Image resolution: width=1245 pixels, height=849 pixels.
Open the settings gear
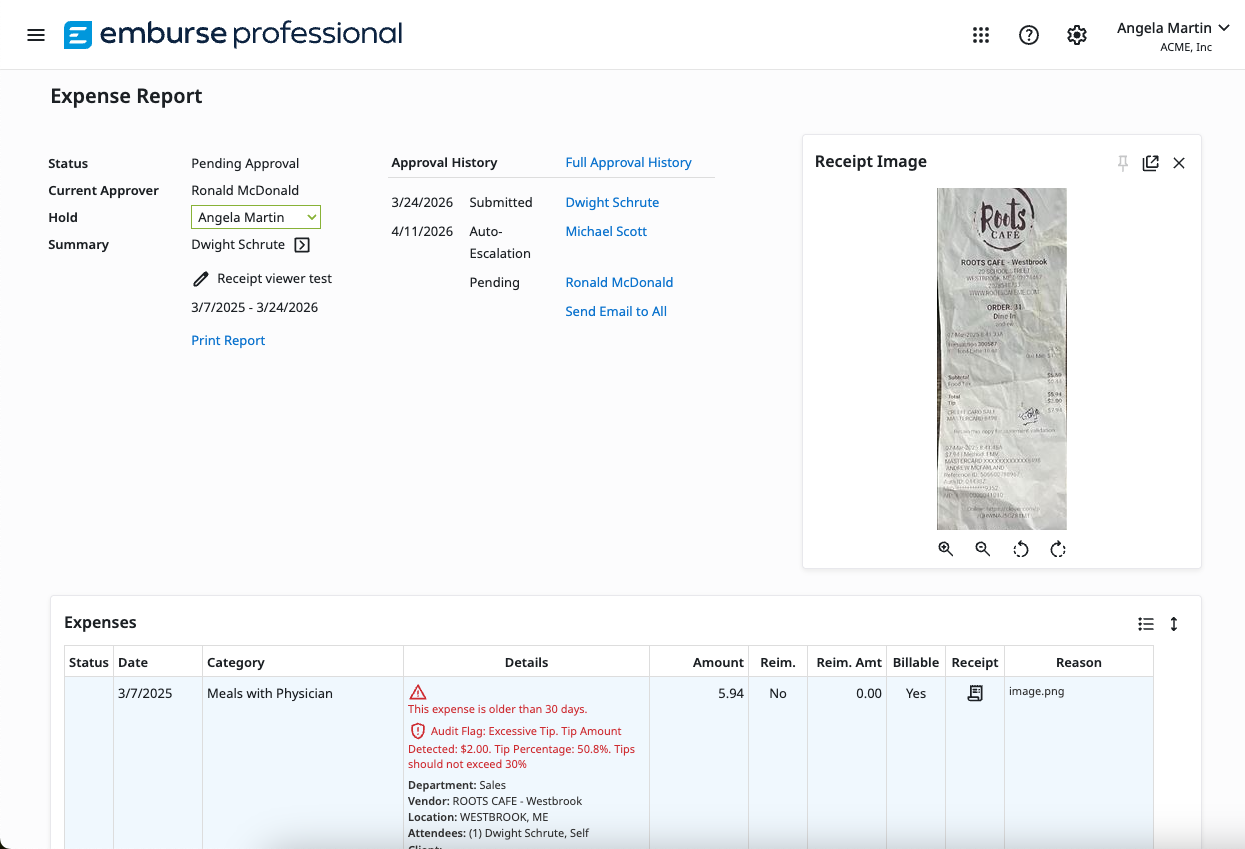1076,35
